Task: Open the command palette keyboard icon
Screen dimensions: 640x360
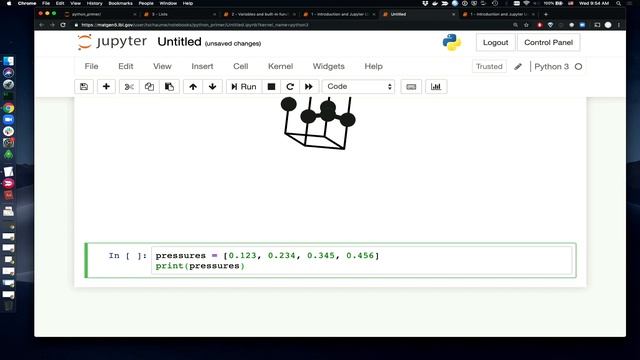Action: click(x=411, y=87)
